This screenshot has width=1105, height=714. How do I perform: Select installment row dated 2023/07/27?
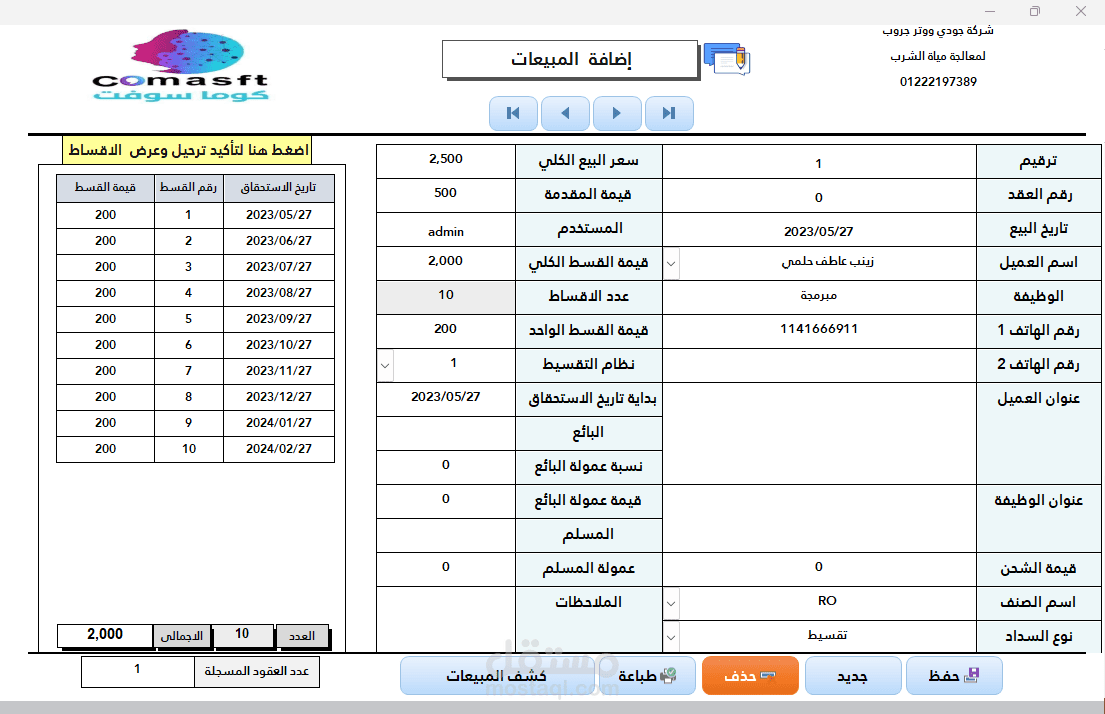195,267
